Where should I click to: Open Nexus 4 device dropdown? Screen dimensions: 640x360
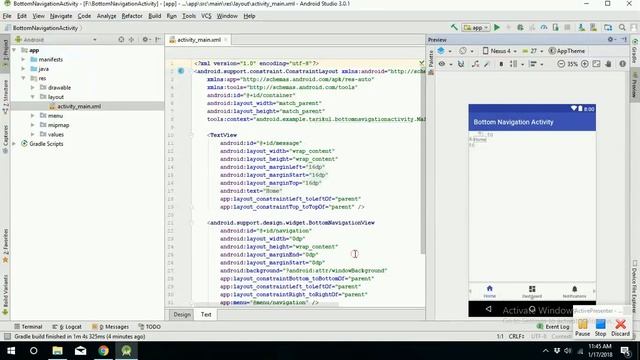pos(500,51)
